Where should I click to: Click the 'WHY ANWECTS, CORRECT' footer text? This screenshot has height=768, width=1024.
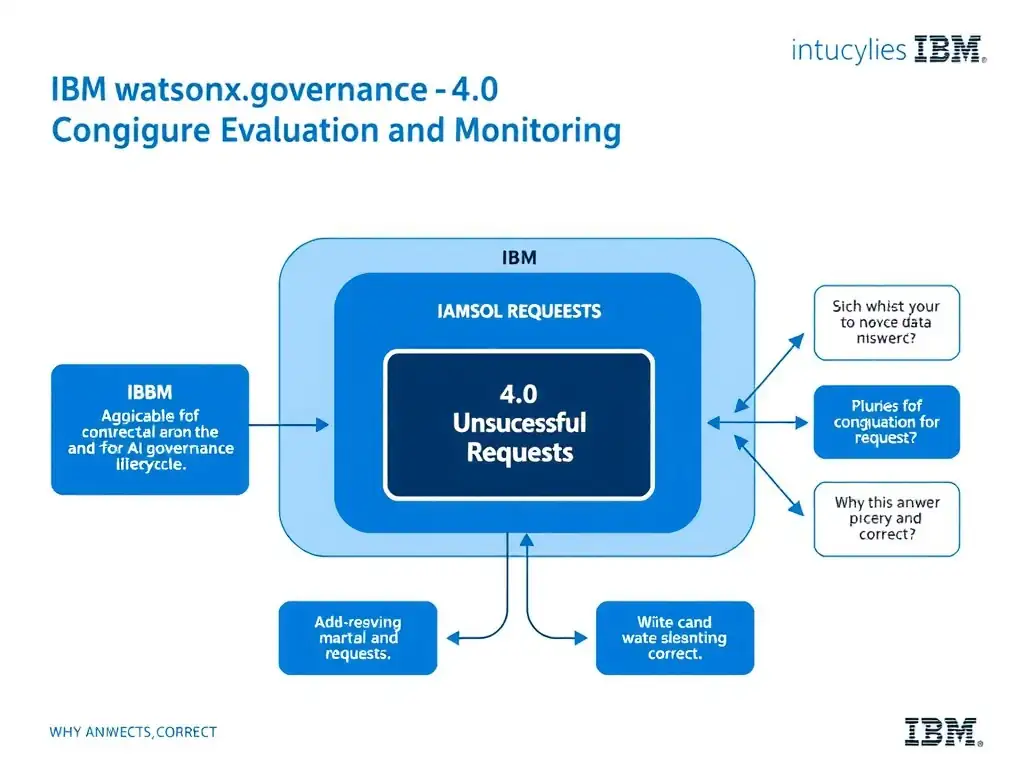pos(133,732)
